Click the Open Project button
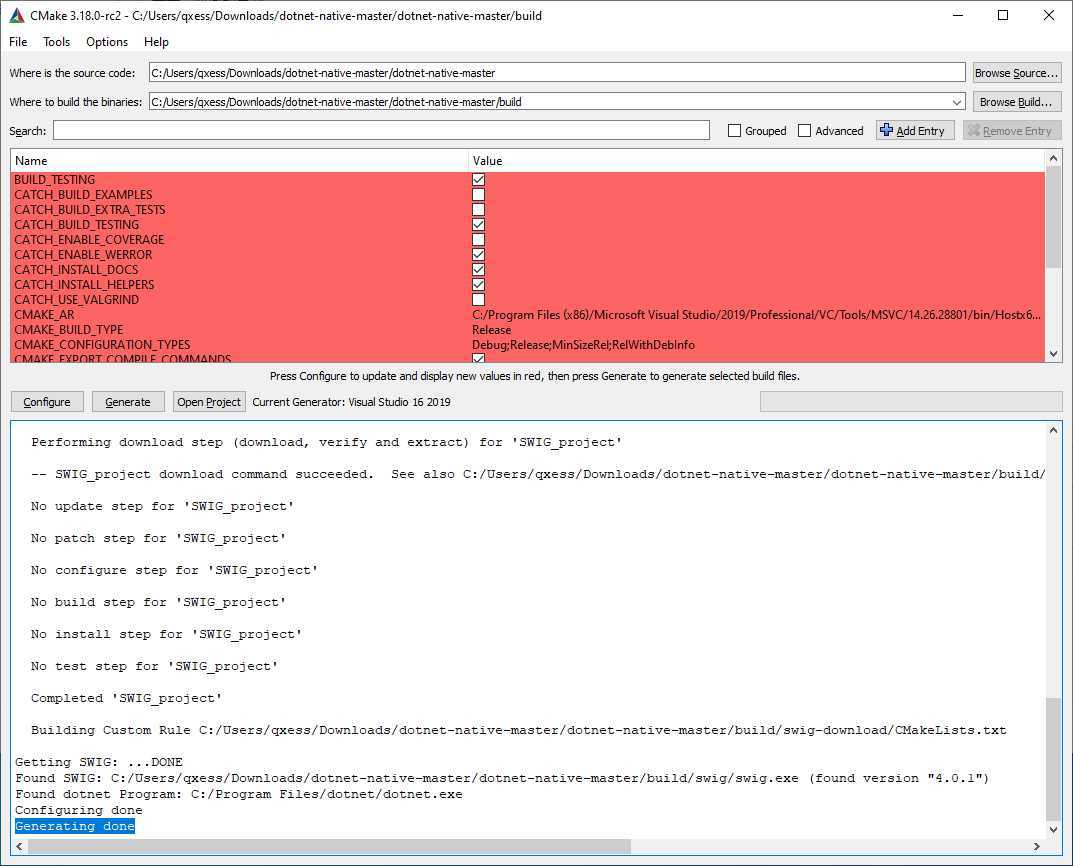Screen dimensions: 1073x866 (x=209, y=402)
